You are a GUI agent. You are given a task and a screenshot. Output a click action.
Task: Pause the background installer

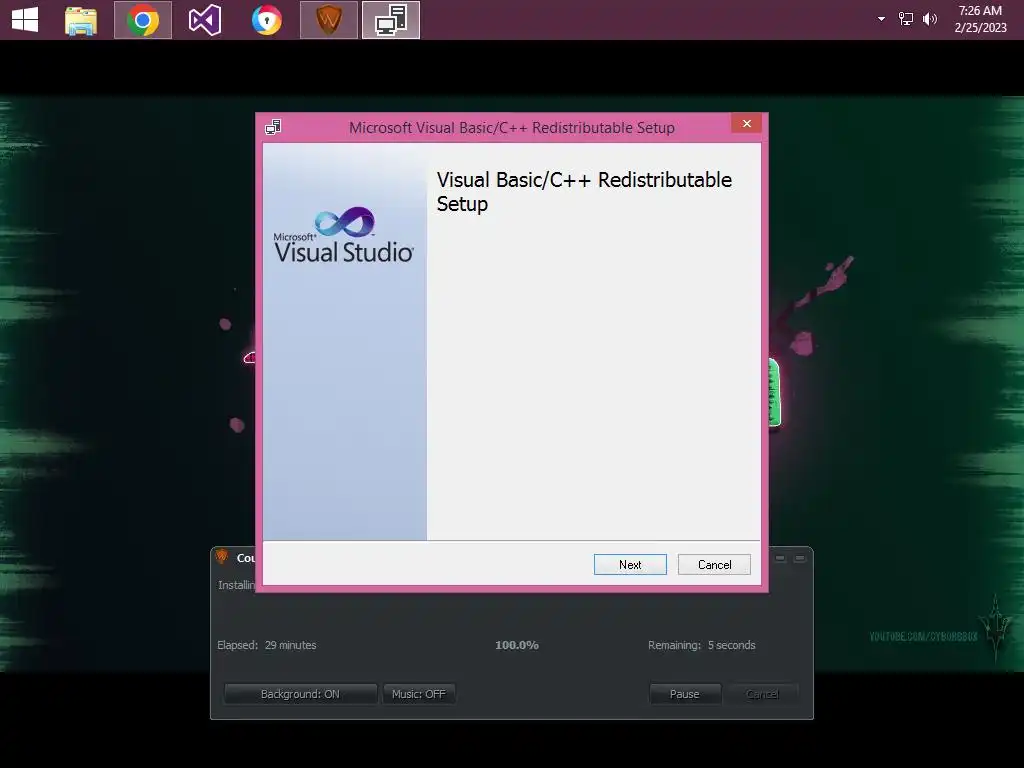(x=684, y=694)
